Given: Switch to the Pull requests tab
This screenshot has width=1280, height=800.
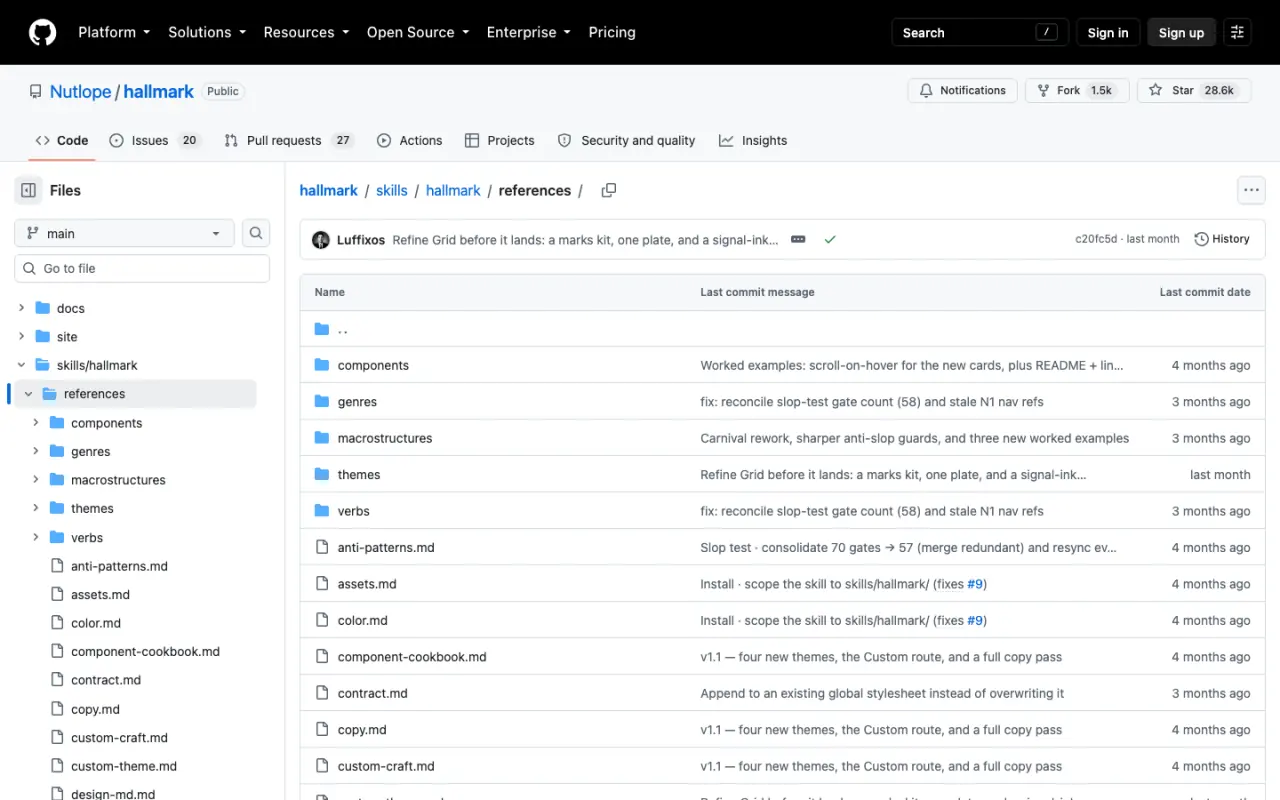Looking at the screenshot, I should 289,140.
